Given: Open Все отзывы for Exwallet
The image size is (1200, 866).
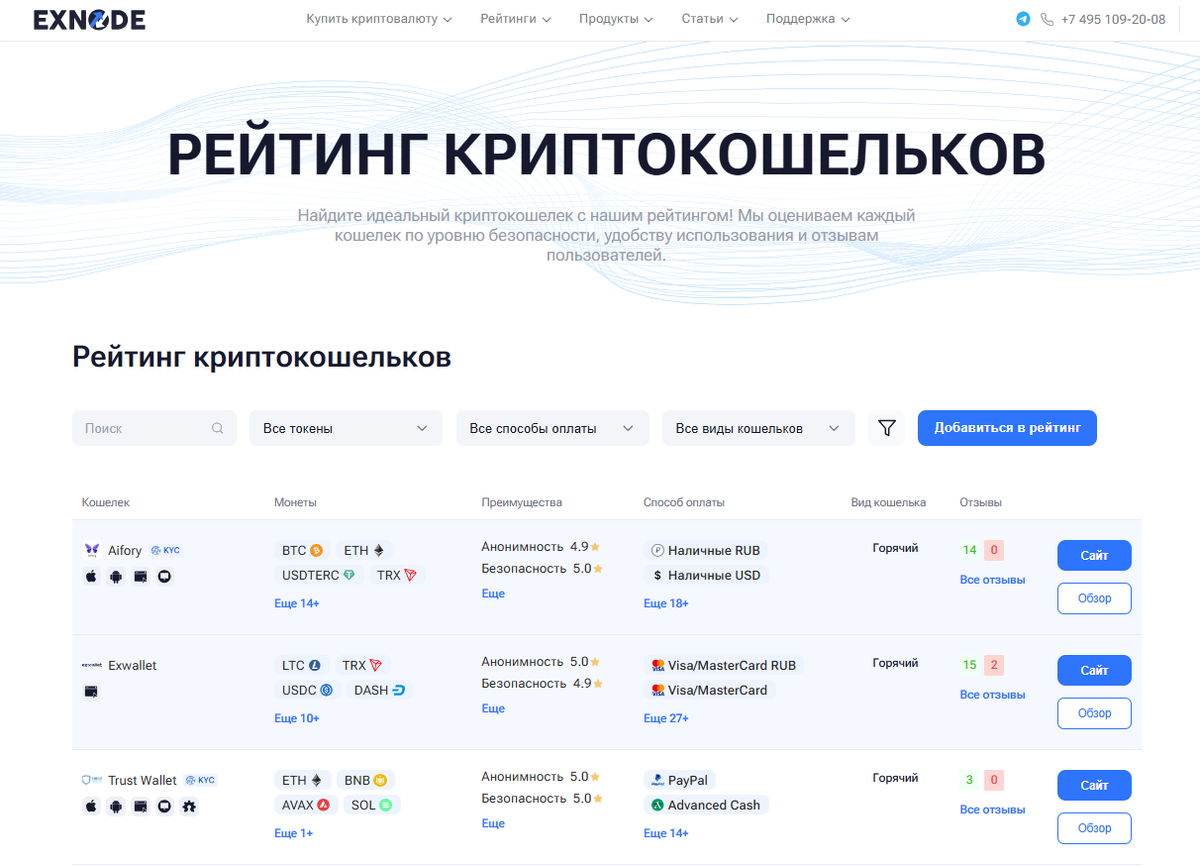Looking at the screenshot, I should (x=992, y=694).
